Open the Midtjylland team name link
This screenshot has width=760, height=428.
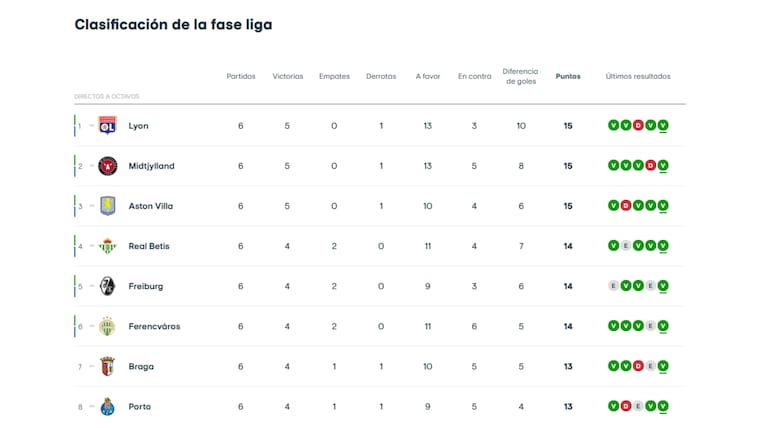click(151, 166)
